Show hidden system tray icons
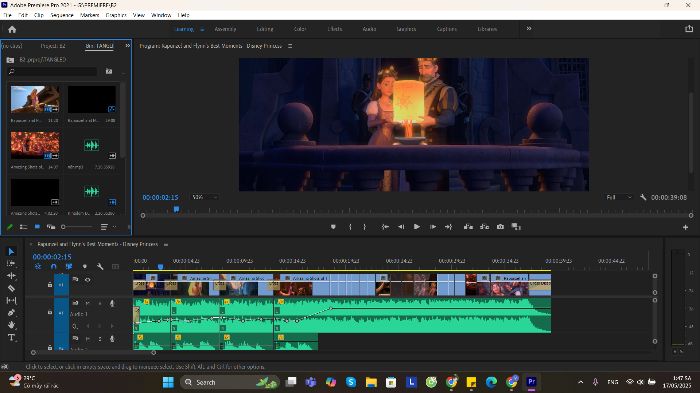This screenshot has height=393, width=700. [x=580, y=382]
